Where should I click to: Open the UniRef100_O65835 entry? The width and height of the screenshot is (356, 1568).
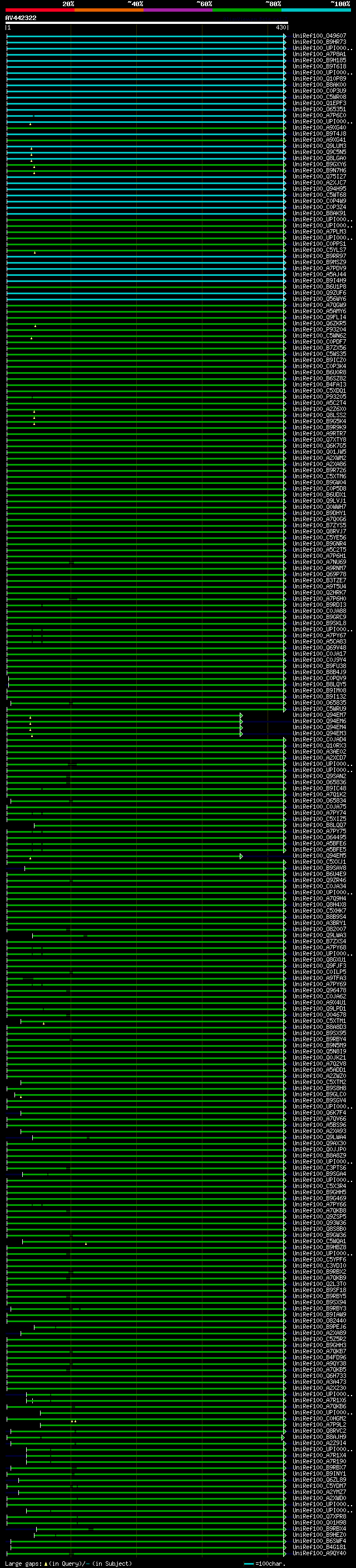(319, 703)
